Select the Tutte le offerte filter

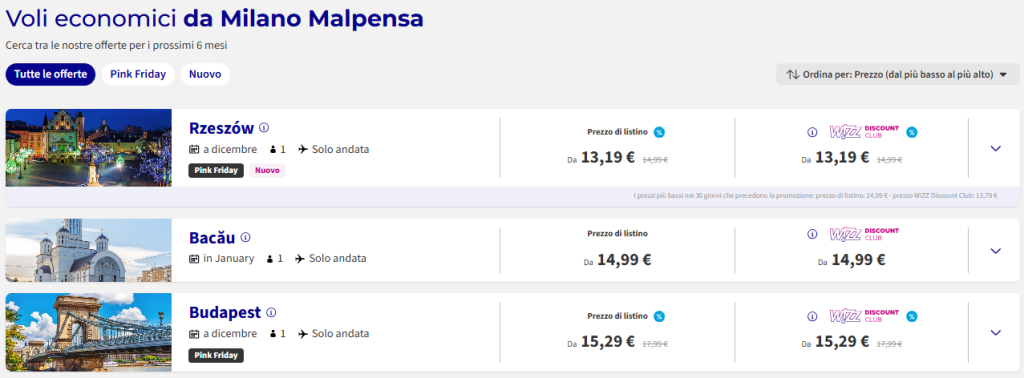click(51, 74)
